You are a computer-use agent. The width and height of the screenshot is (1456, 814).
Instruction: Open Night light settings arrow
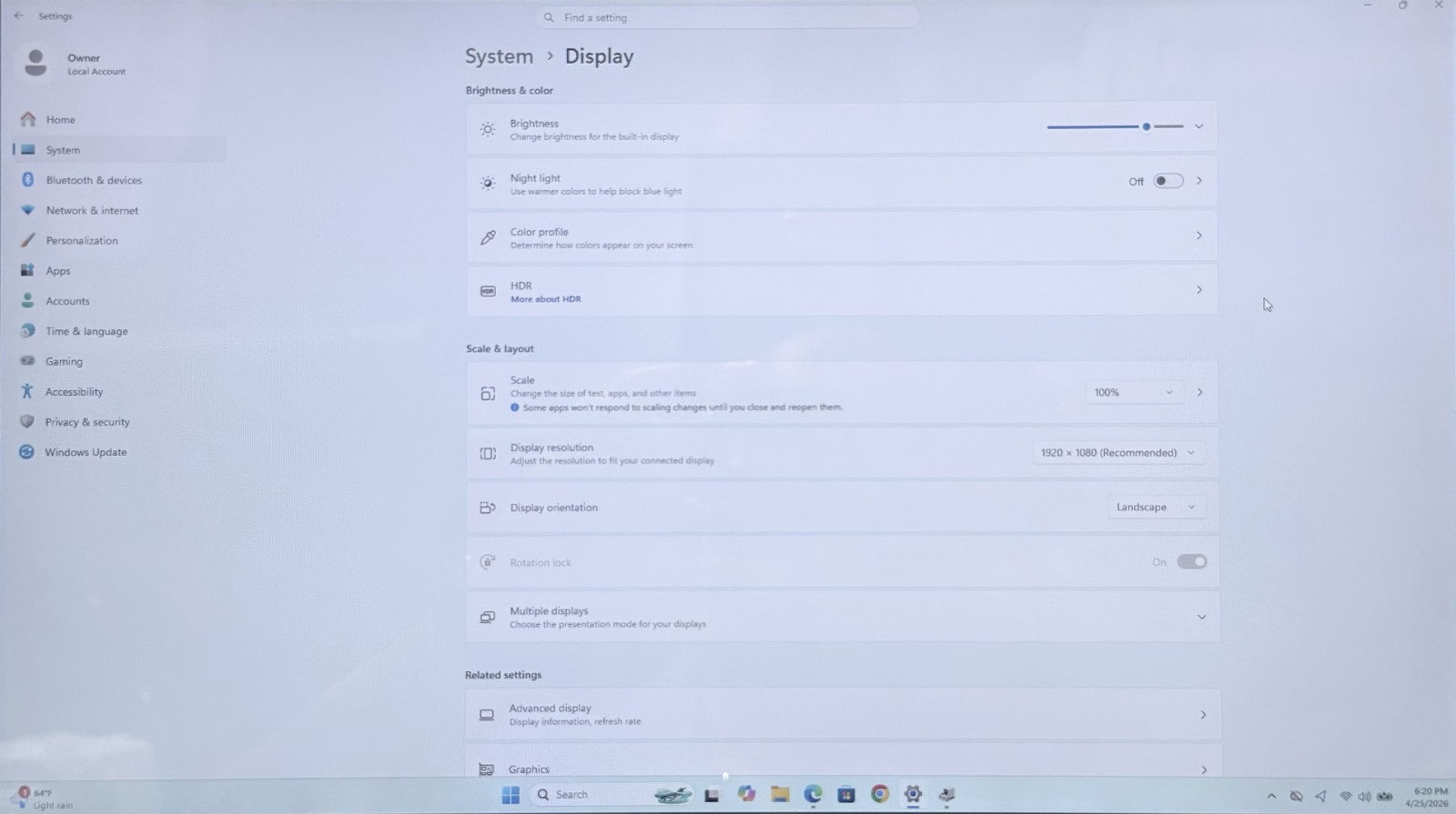(1199, 181)
